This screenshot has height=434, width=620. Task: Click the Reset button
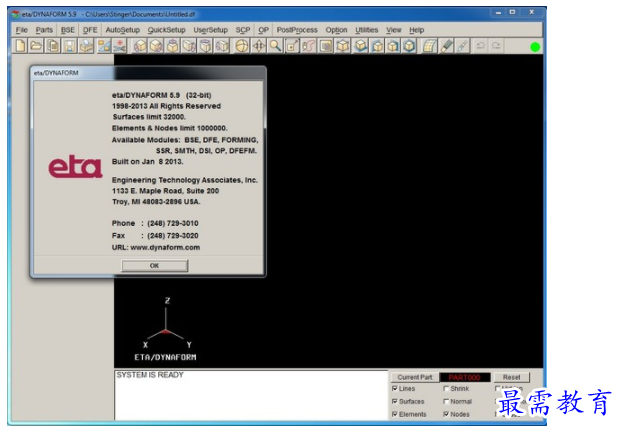tap(511, 377)
